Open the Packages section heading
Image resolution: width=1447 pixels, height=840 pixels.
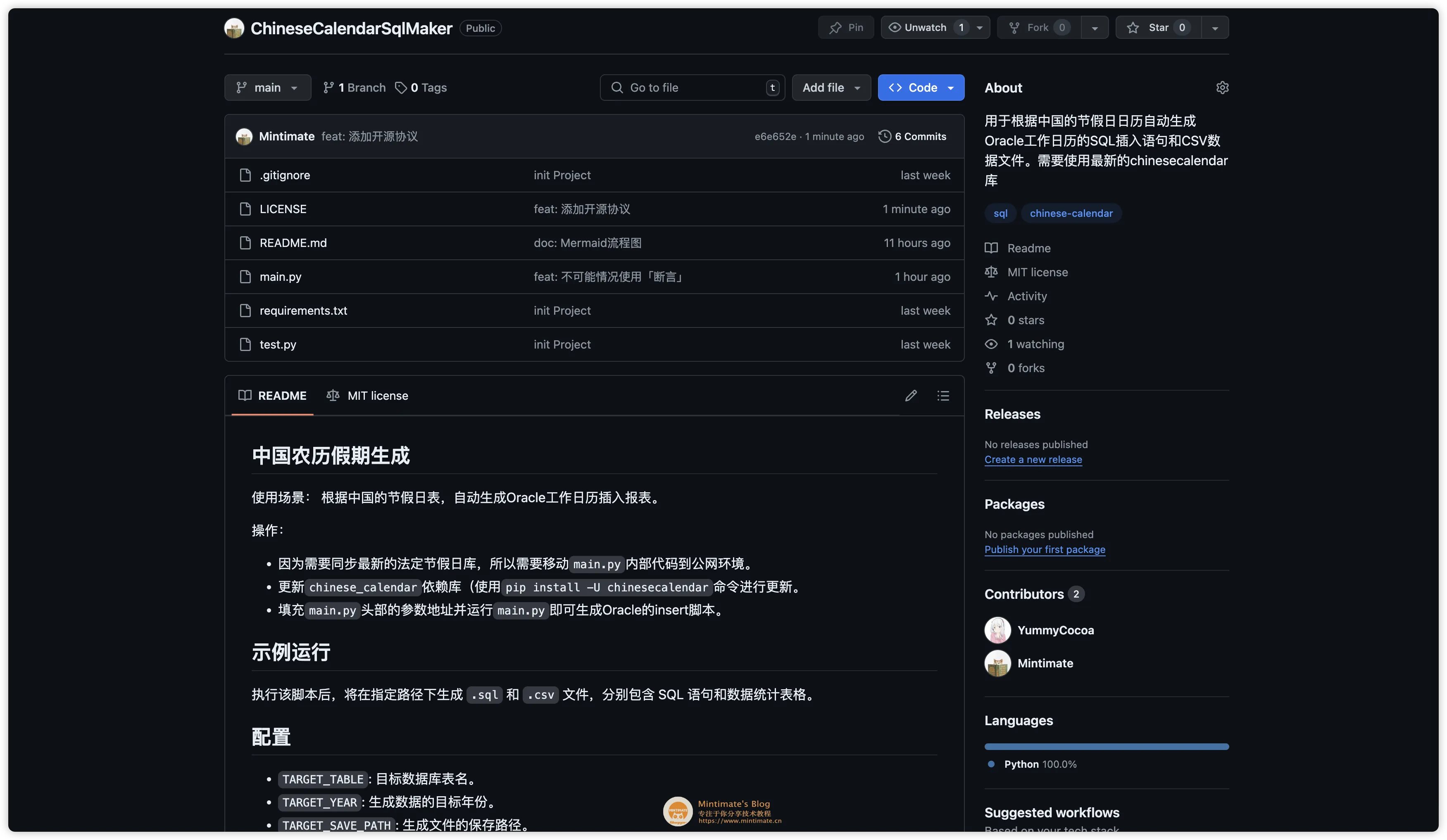coord(1014,504)
